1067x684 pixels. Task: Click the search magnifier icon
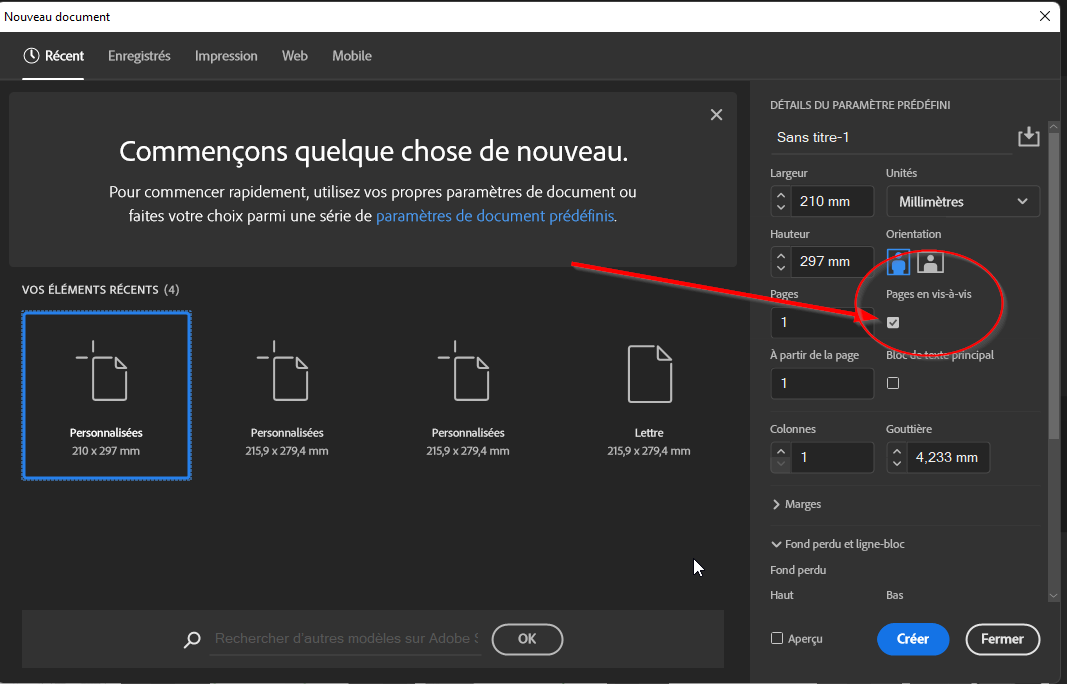pyautogui.click(x=192, y=640)
